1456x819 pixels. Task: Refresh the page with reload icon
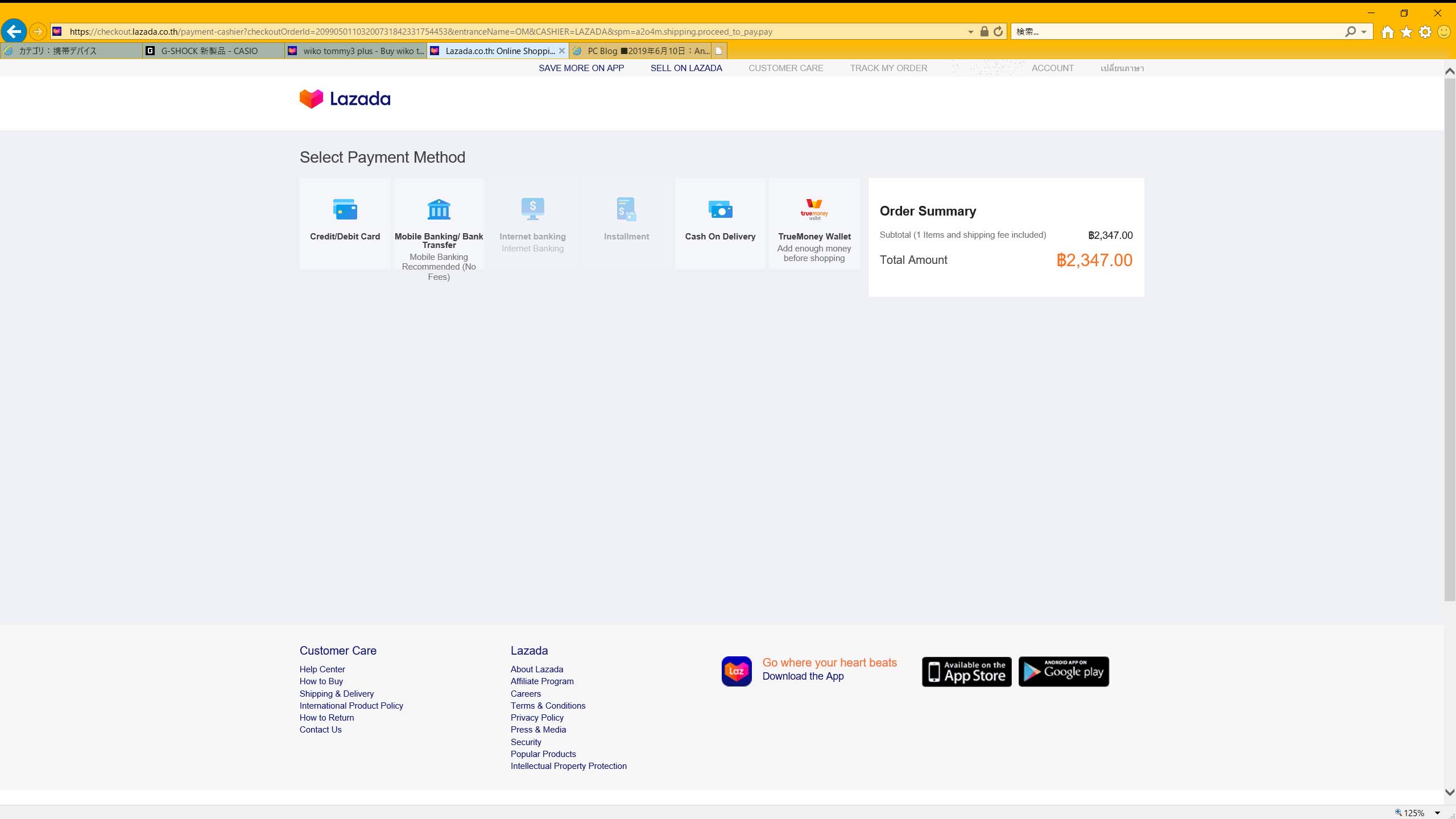pos(998,32)
